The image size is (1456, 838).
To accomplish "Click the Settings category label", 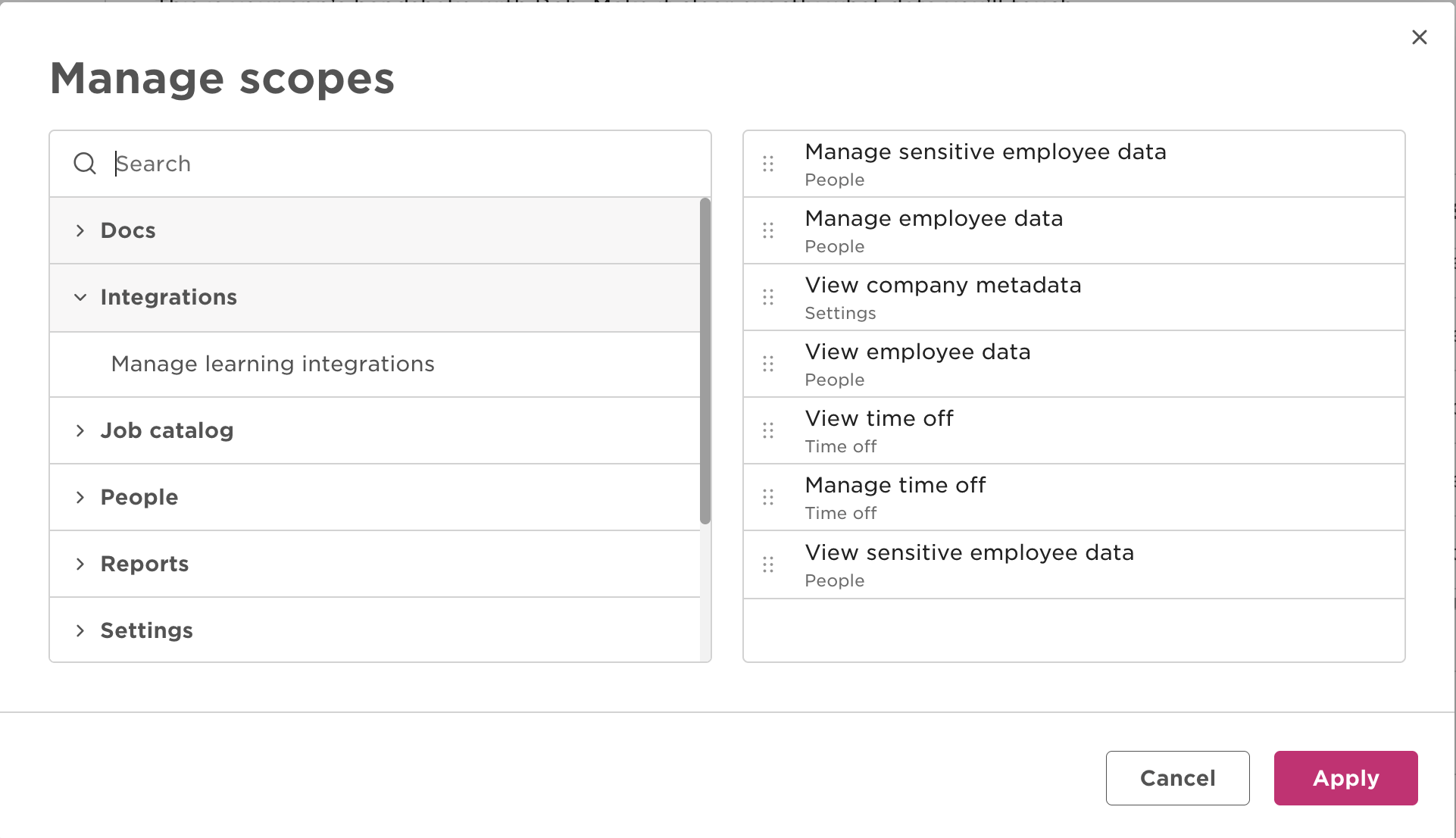I will point(147,630).
